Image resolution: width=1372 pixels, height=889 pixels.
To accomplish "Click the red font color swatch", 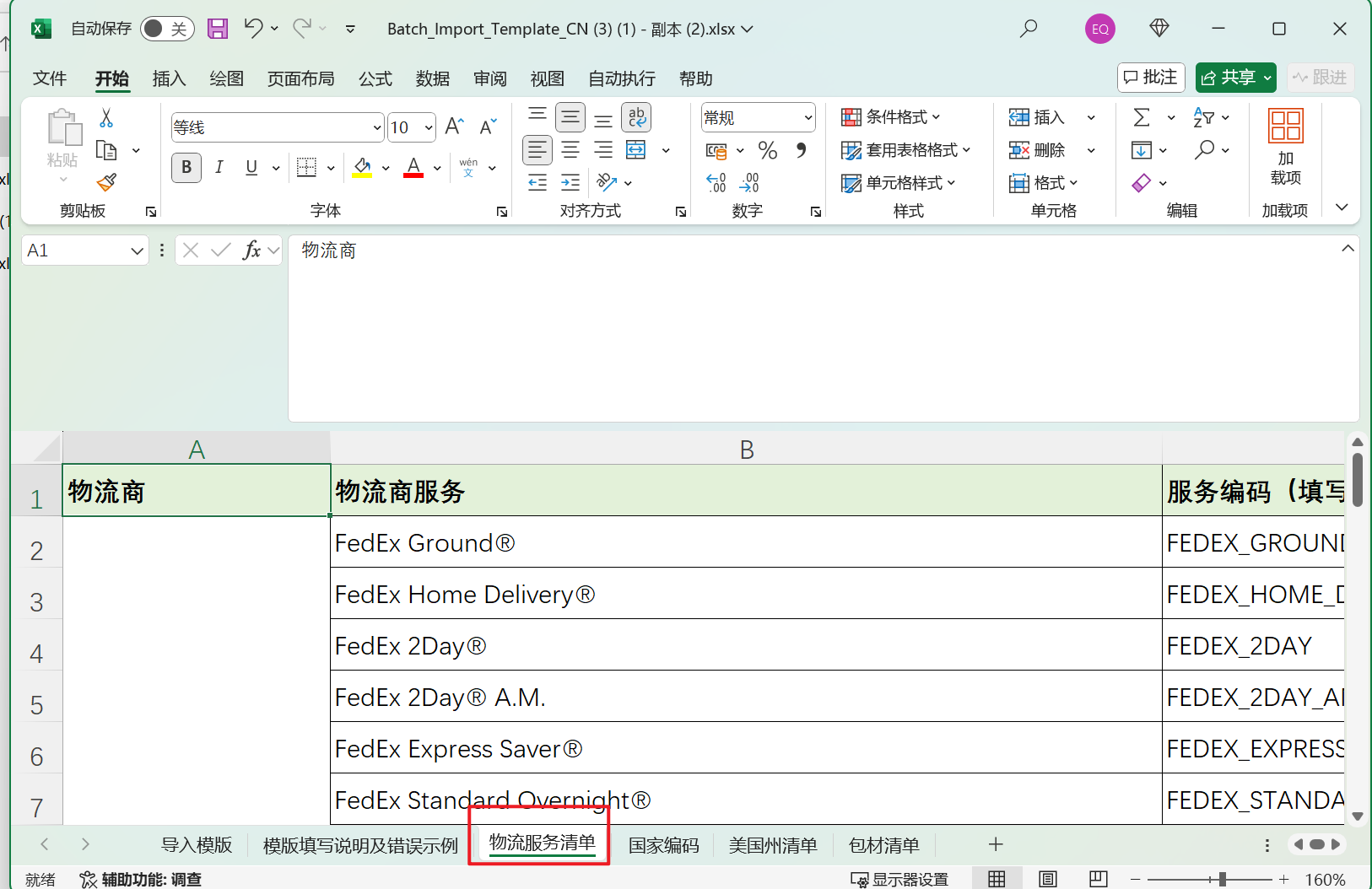I will click(x=413, y=167).
